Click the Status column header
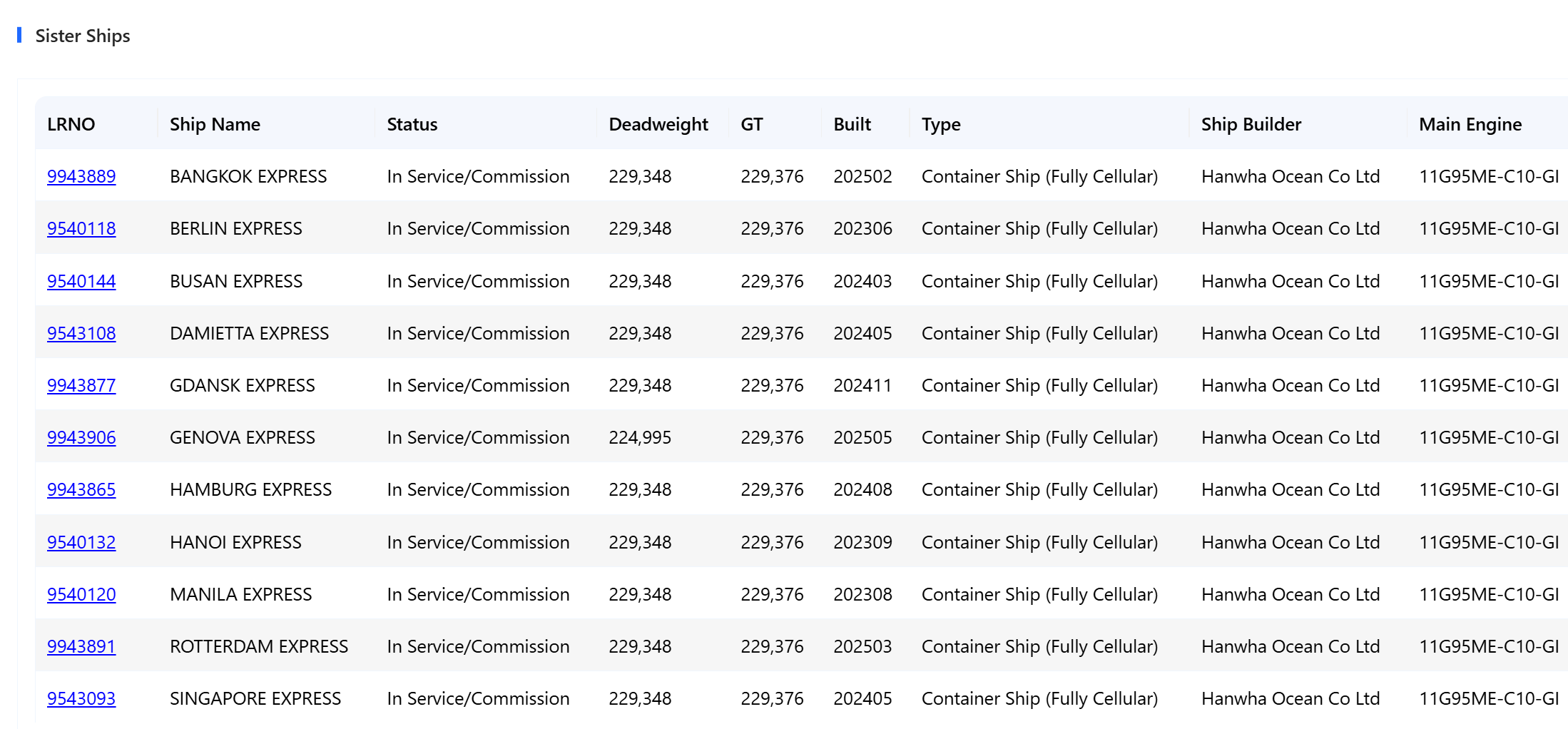This screenshot has width=1568, height=729. click(x=412, y=124)
